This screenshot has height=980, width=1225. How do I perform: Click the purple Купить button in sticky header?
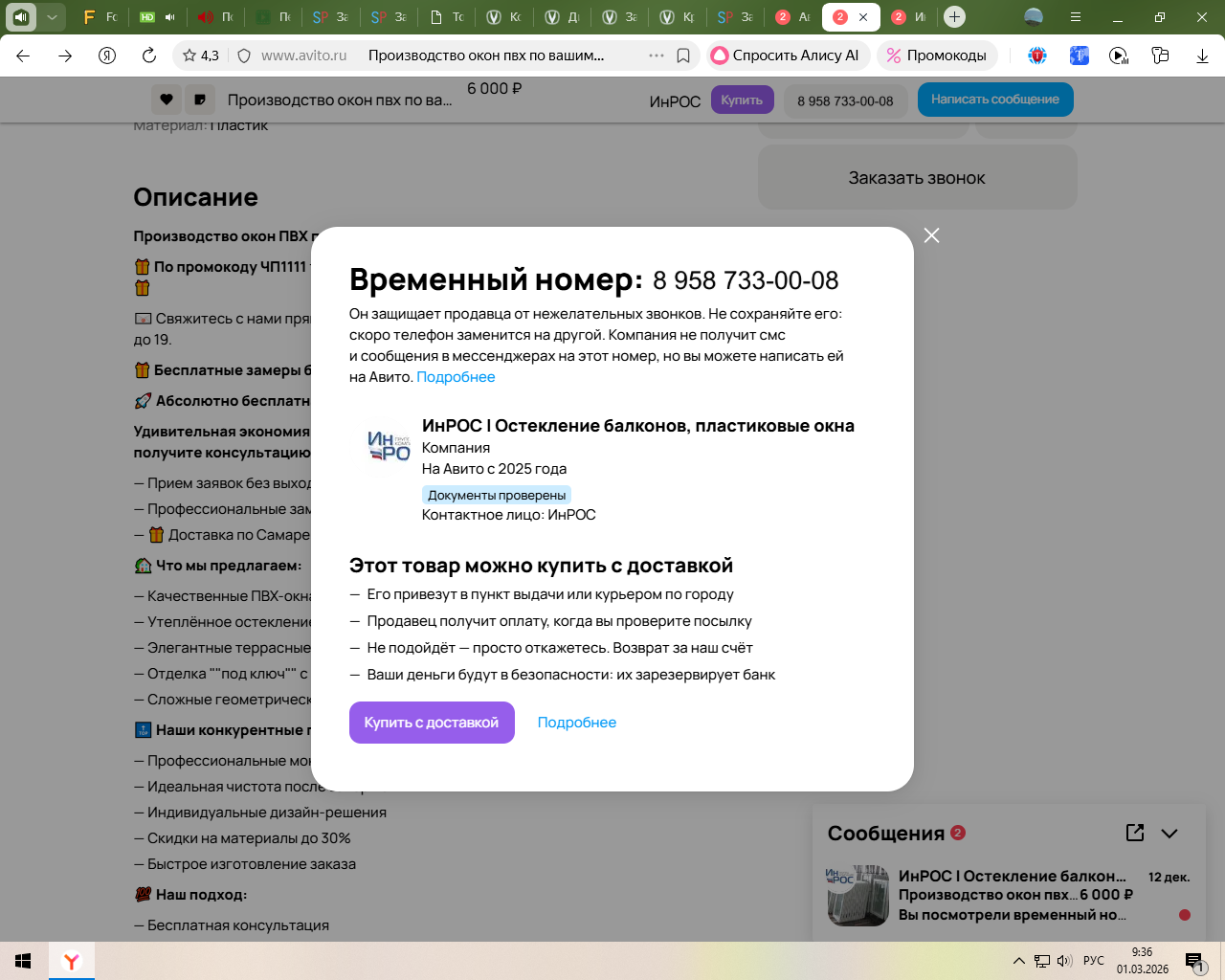pyautogui.click(x=742, y=100)
